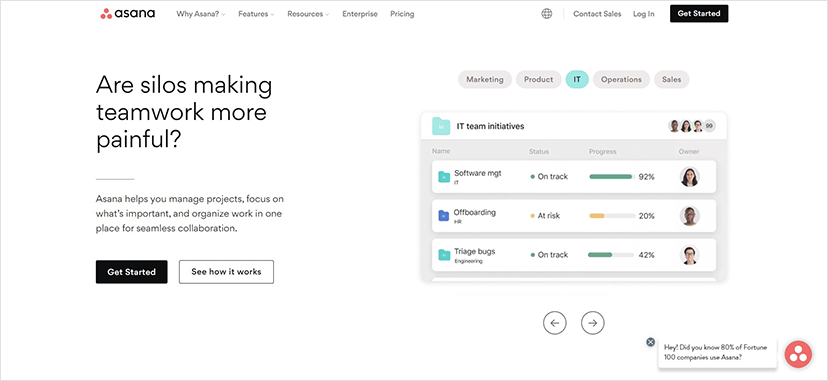Click the green status dot for Software mgt
The width and height of the screenshot is (828, 381).
click(x=532, y=177)
